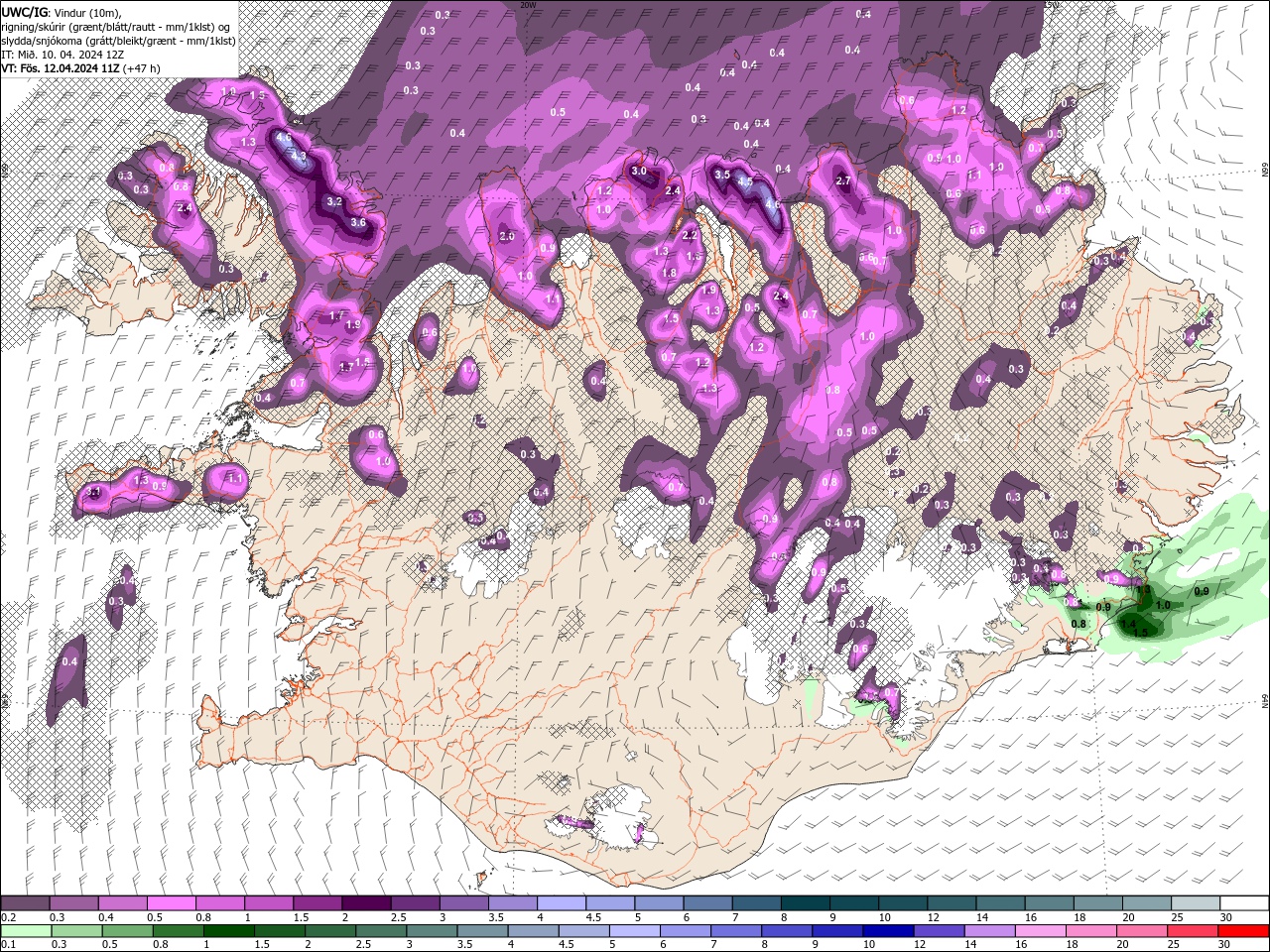Click the "3.2" snowfall value on the map
Screen dimensions: 1270x952
tap(334, 201)
